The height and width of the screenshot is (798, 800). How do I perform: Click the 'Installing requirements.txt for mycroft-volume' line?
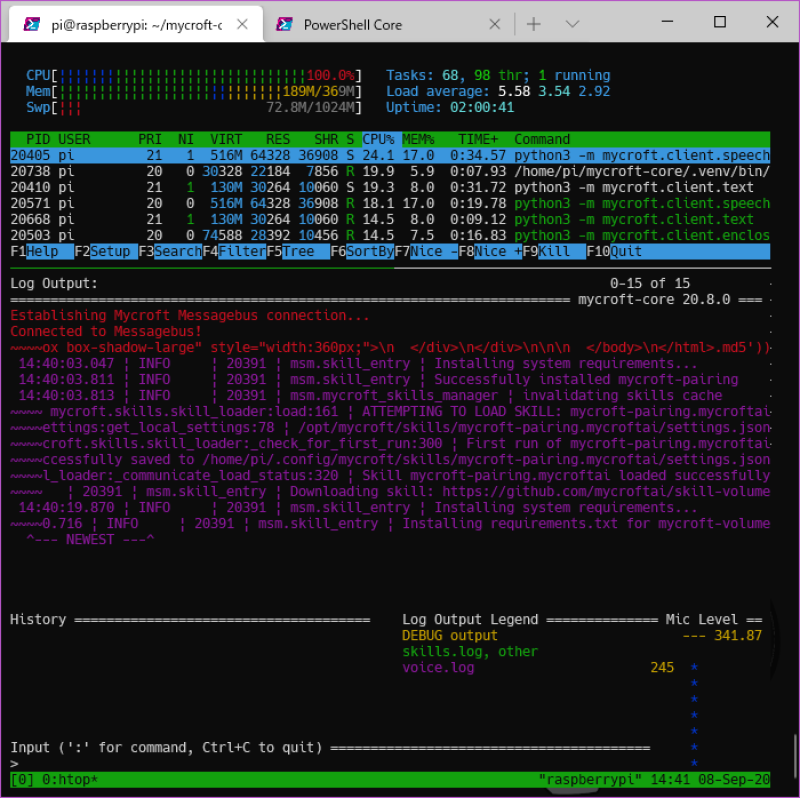[x=390, y=523]
